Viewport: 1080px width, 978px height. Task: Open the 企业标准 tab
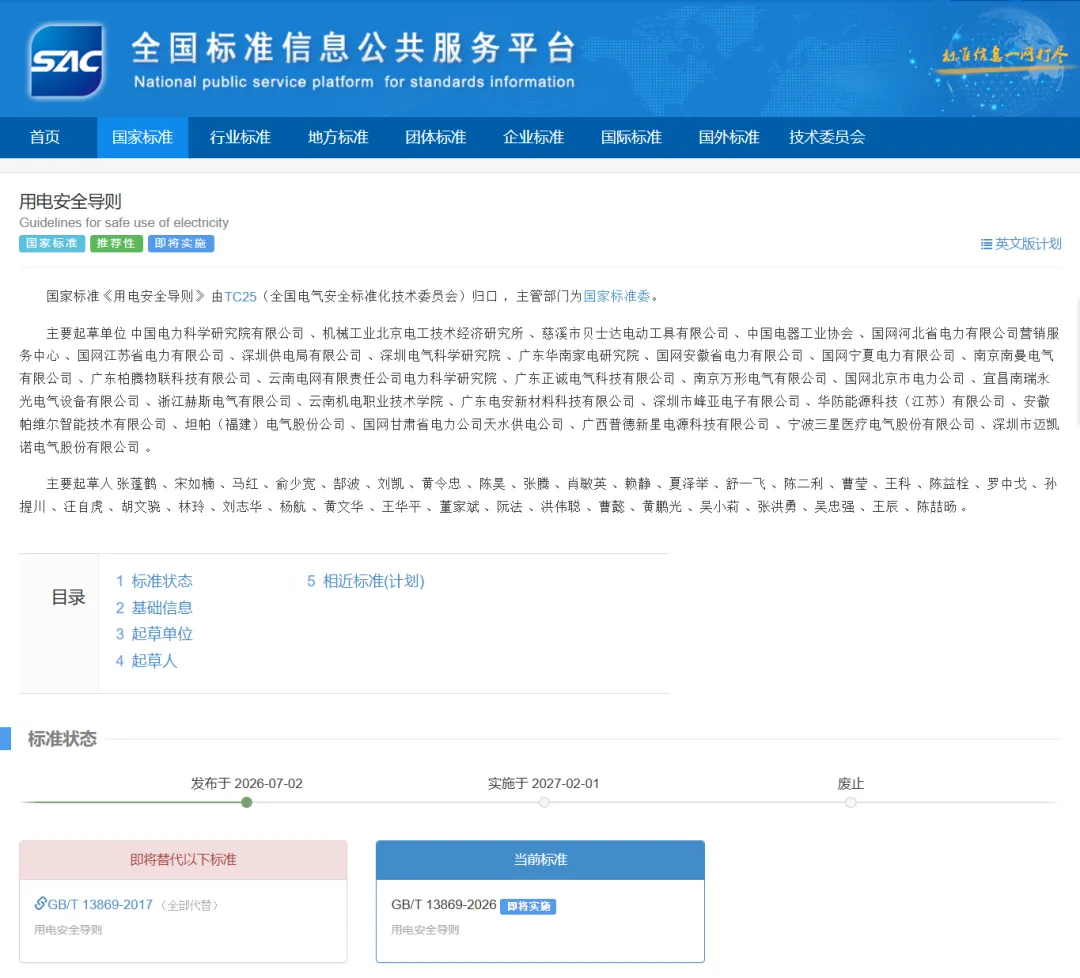pos(534,137)
